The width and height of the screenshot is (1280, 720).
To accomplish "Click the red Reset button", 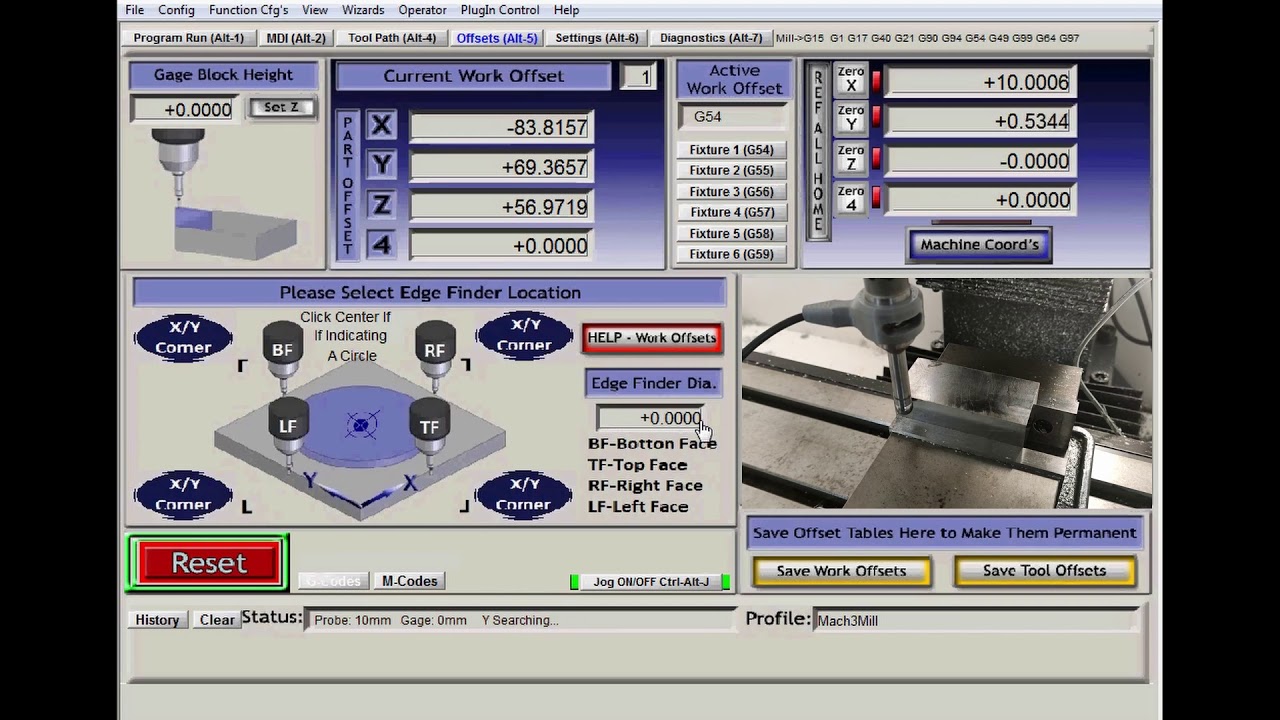I will coord(209,563).
